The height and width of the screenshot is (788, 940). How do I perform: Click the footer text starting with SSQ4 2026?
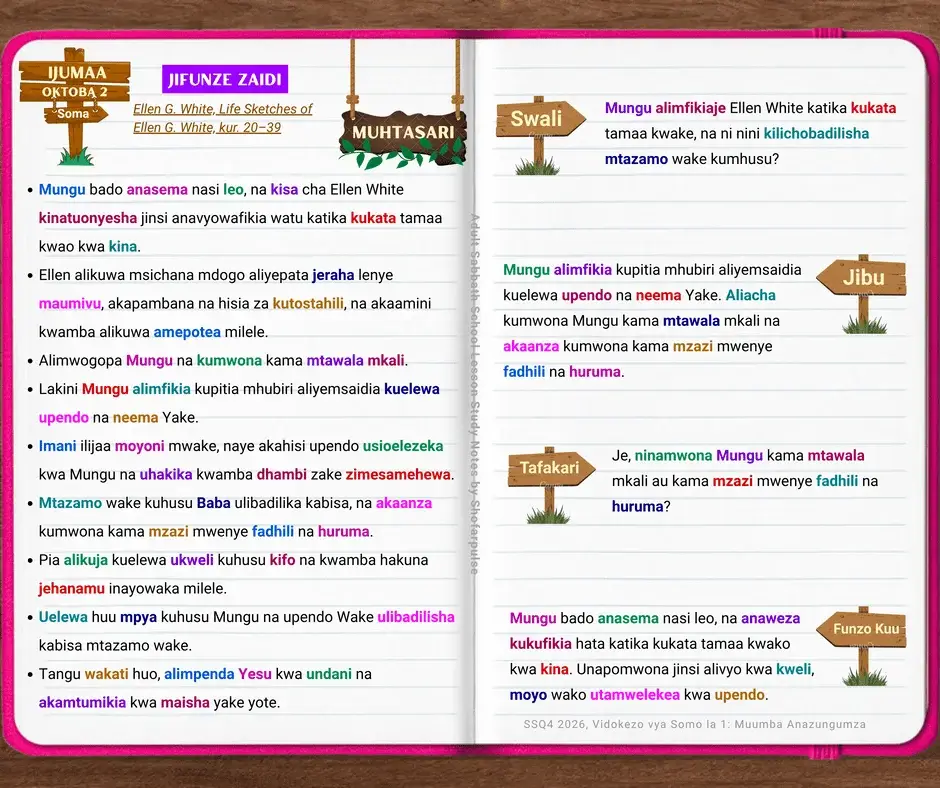pyautogui.click(x=694, y=724)
